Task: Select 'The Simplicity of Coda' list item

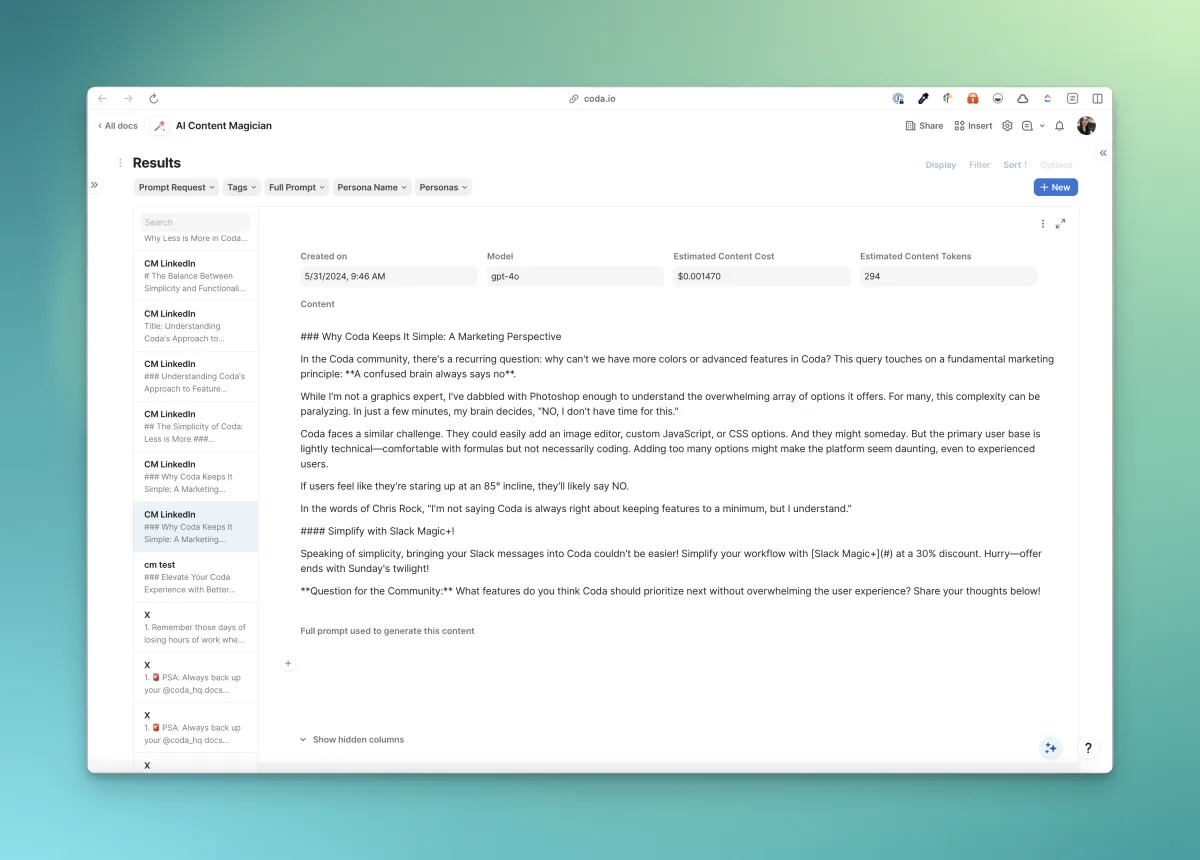Action: click(196, 426)
